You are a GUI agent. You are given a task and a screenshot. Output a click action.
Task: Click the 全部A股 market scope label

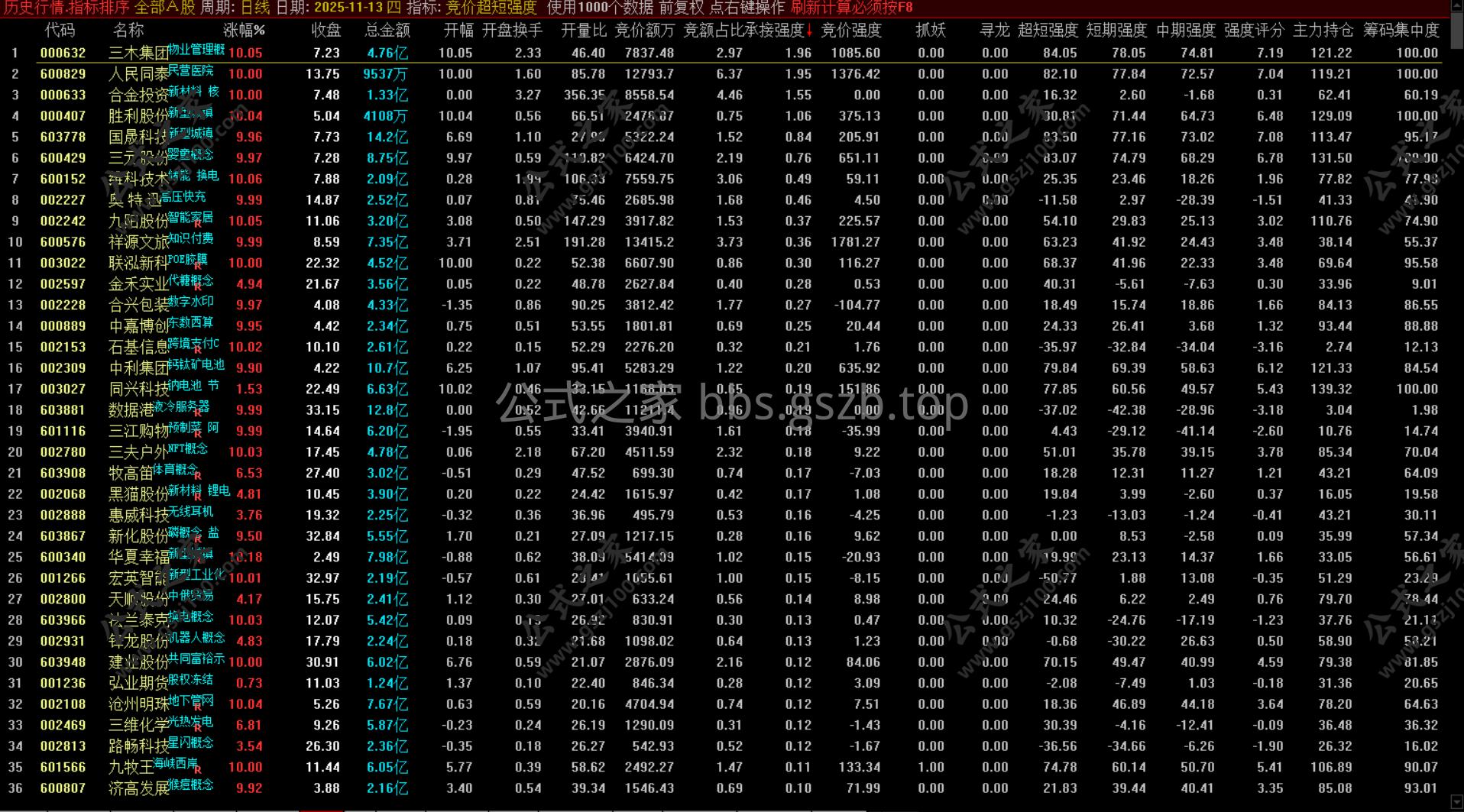tap(165, 8)
